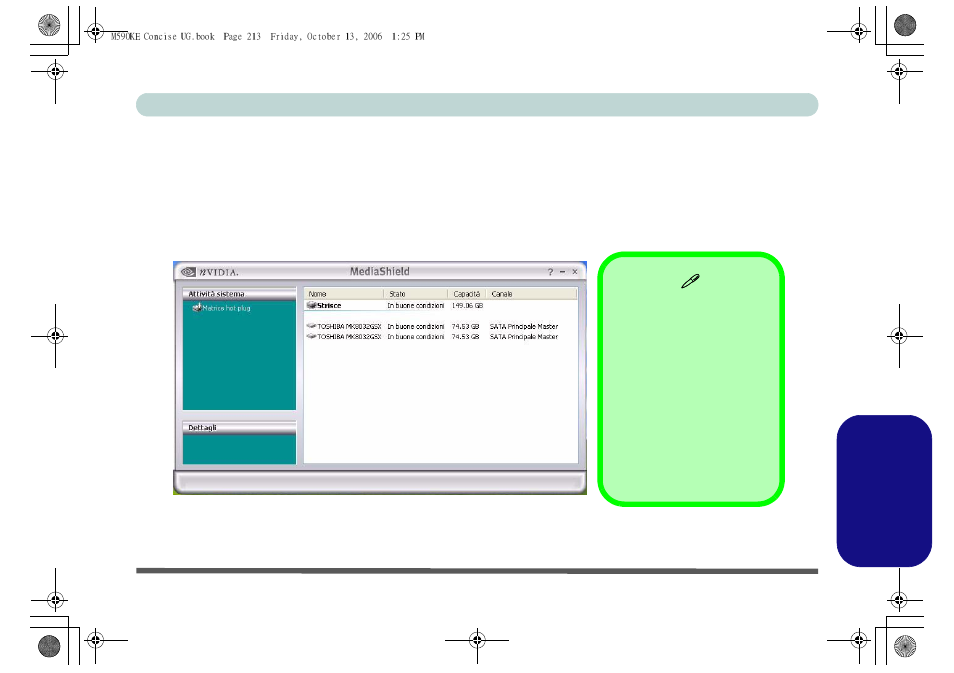
Task: Click the pencil note icon in the green box
Action: click(690, 284)
